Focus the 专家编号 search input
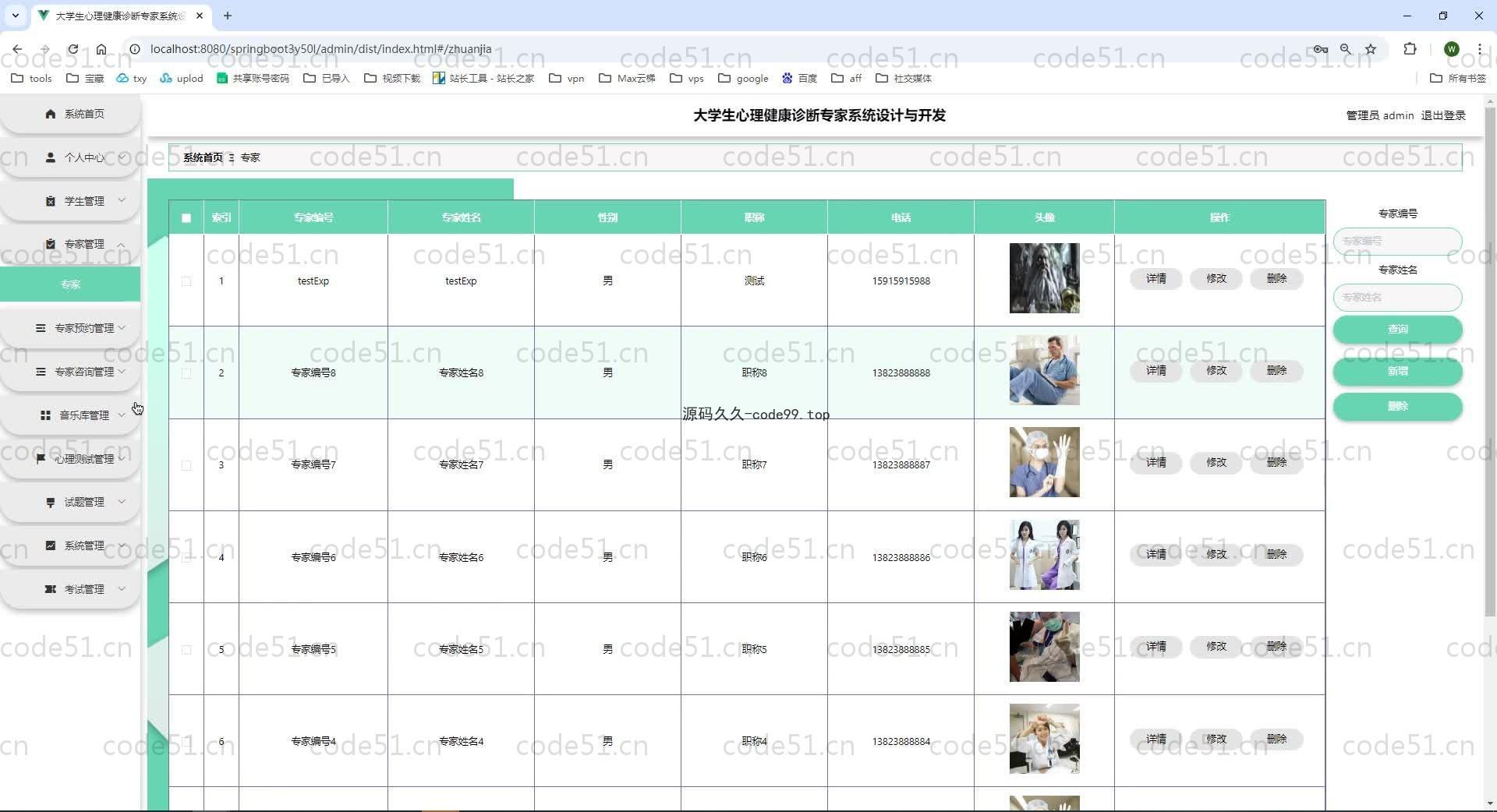 pyautogui.click(x=1397, y=242)
